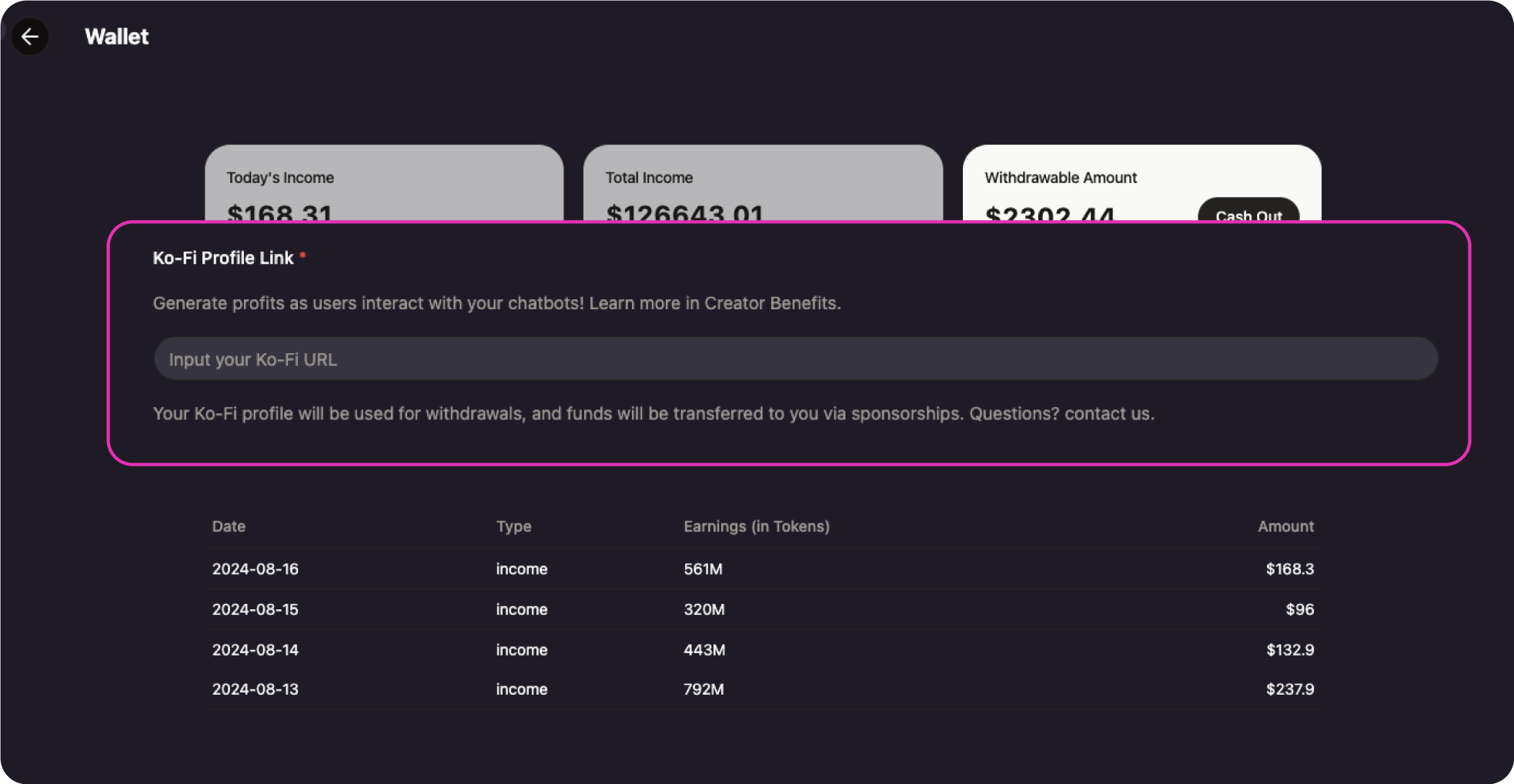The height and width of the screenshot is (784, 1514).
Task: Click the back arrow icon
Action: tap(30, 36)
